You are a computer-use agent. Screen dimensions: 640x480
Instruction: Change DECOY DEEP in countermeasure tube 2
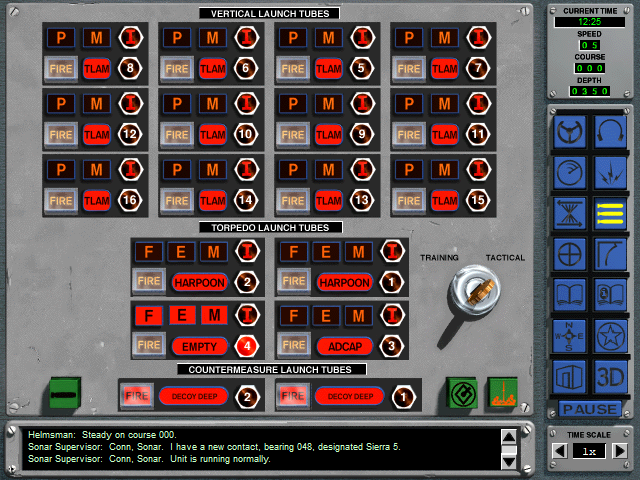click(193, 396)
